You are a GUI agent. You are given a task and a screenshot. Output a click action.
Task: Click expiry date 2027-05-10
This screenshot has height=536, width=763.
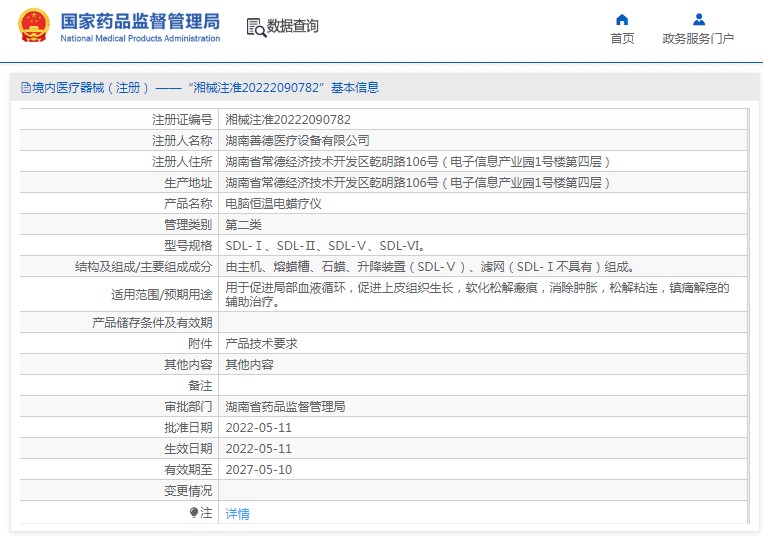258,469
